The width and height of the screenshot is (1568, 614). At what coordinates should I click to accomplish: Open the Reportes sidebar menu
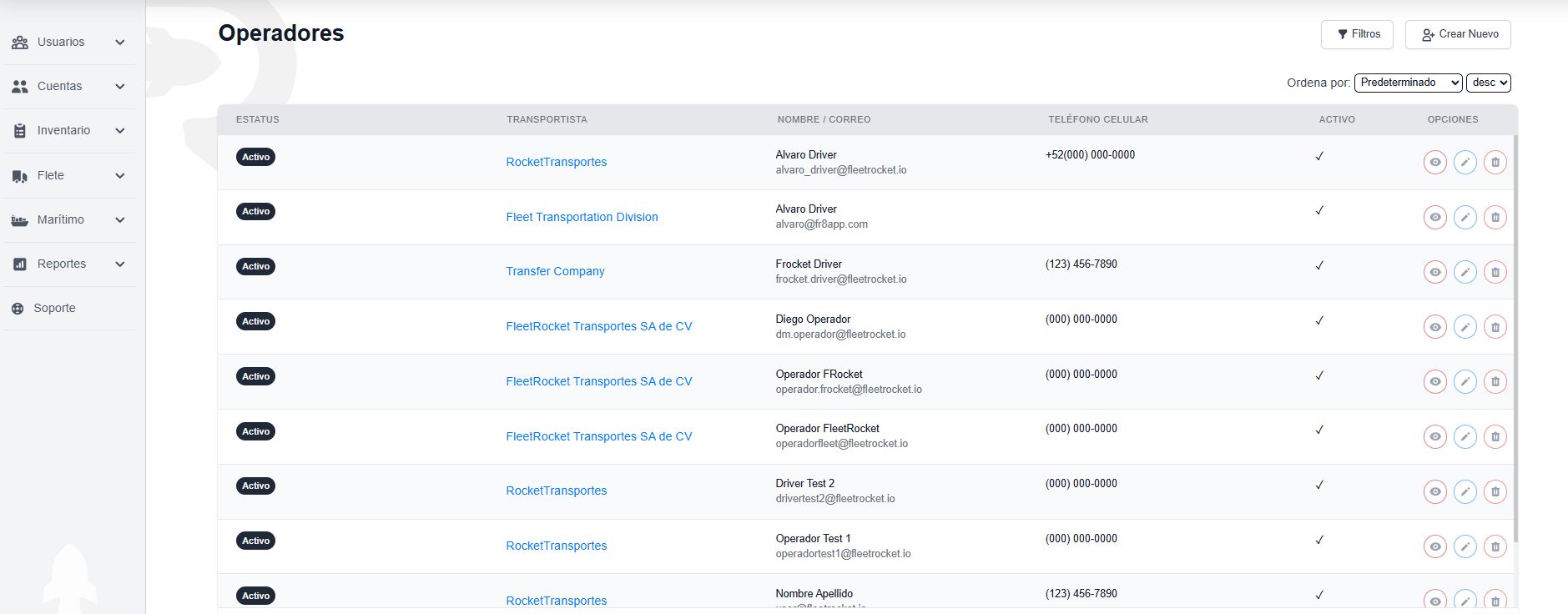pyautogui.click(x=62, y=264)
